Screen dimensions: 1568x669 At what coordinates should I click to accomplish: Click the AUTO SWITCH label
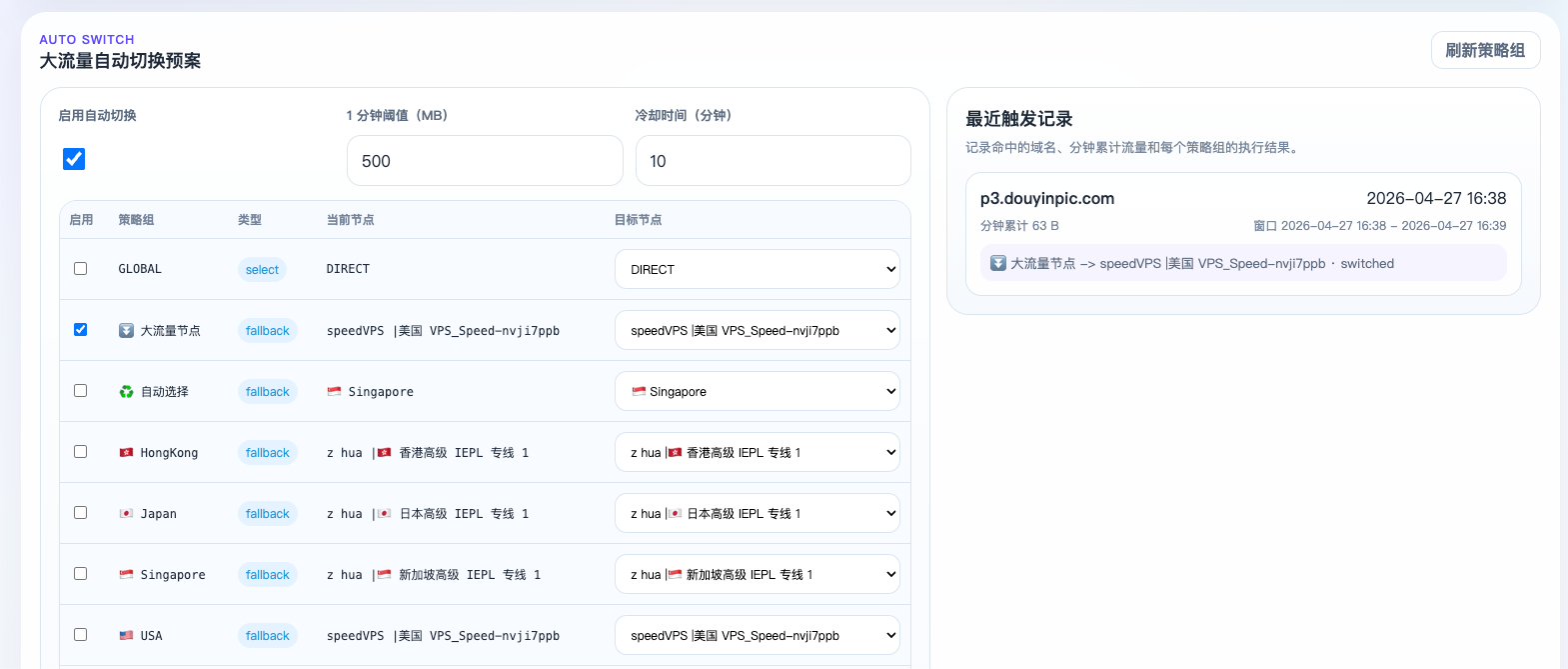(87, 39)
